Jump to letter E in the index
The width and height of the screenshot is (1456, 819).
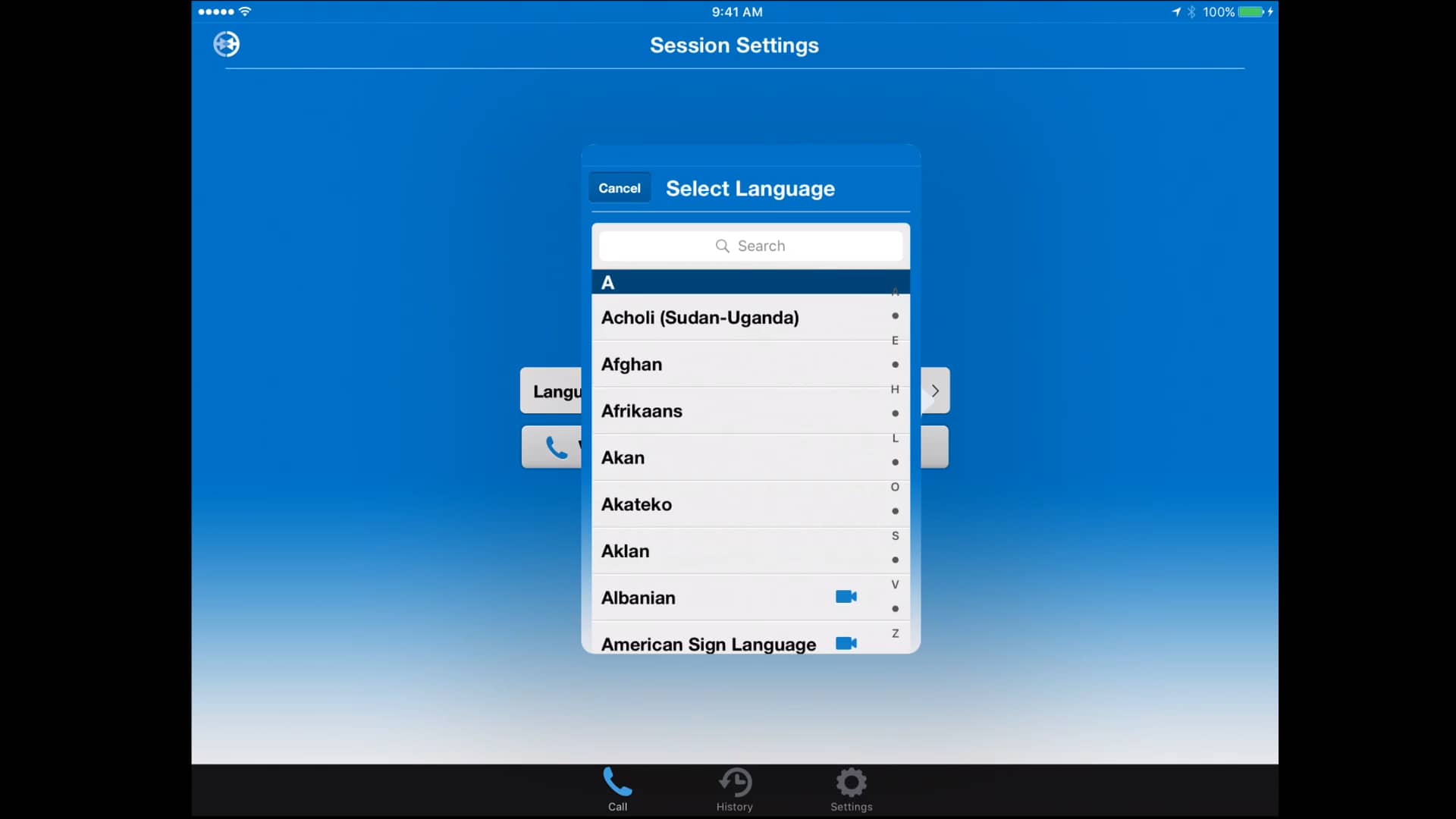point(895,340)
